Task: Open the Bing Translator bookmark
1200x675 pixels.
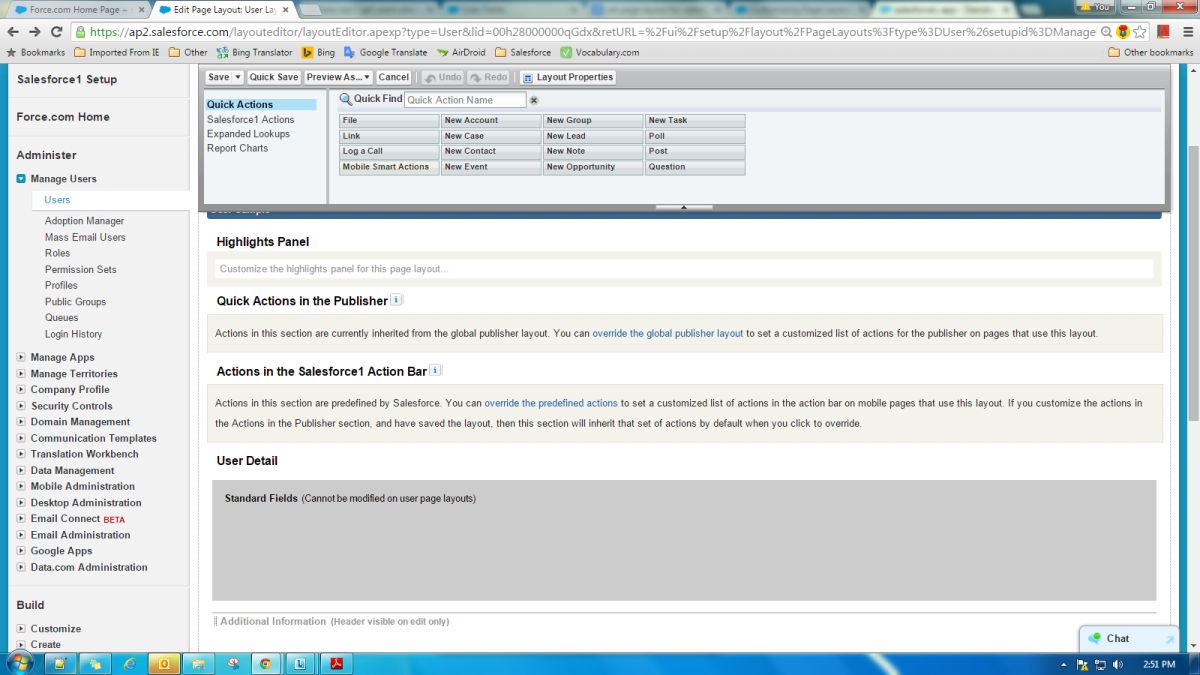Action: pos(253,52)
